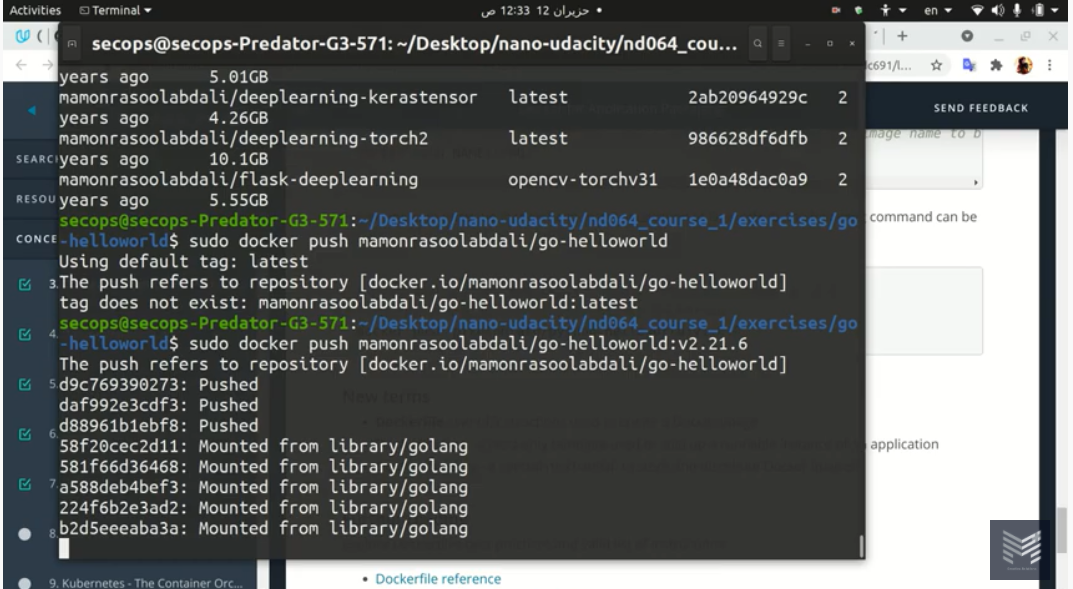Screen dimensions: 1073x589
Task: Click the unfinished circle marker for lesson 8
Action: coord(25,534)
